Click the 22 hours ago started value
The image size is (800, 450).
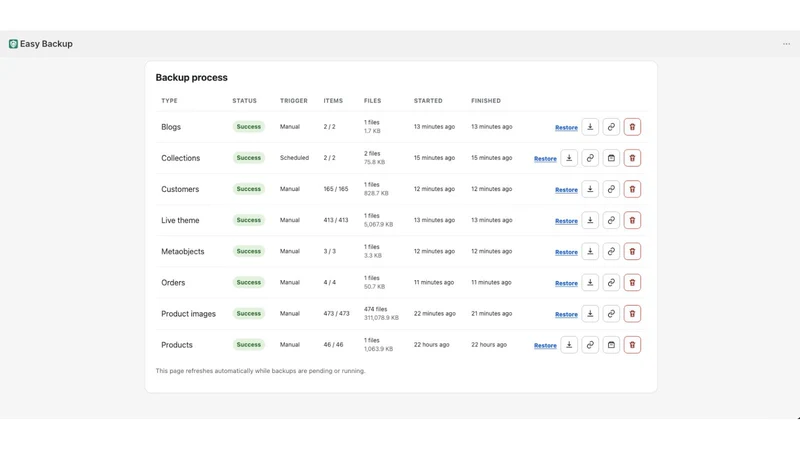click(432, 345)
